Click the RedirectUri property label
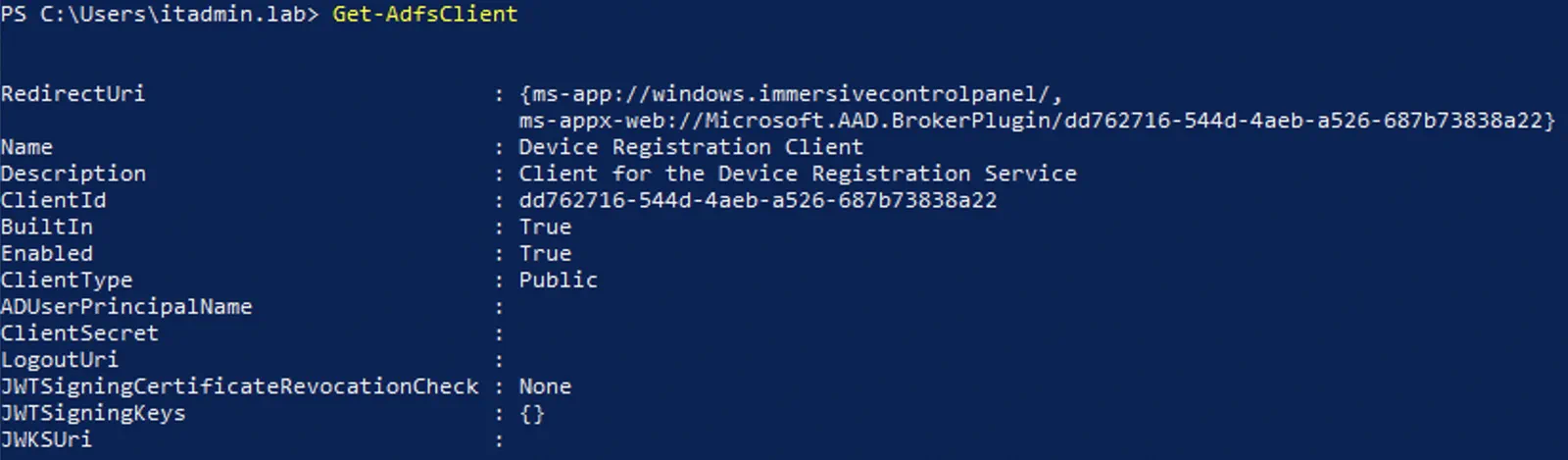The width and height of the screenshot is (1568, 460). click(x=73, y=94)
